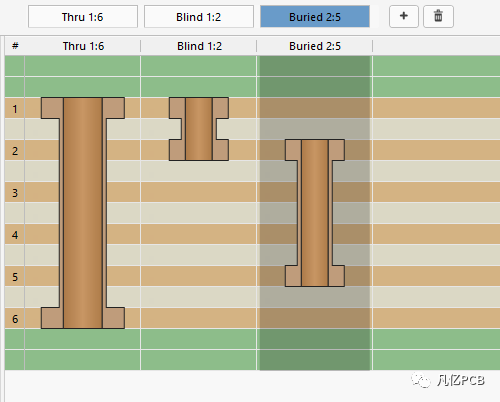Select the Buried 2:5 via graphic

tap(315, 213)
